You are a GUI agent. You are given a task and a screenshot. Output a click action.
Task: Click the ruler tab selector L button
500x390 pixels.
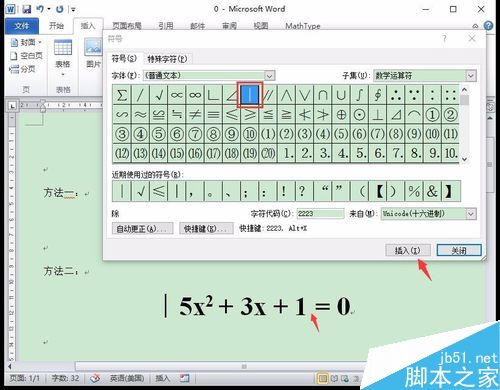click(x=12, y=106)
